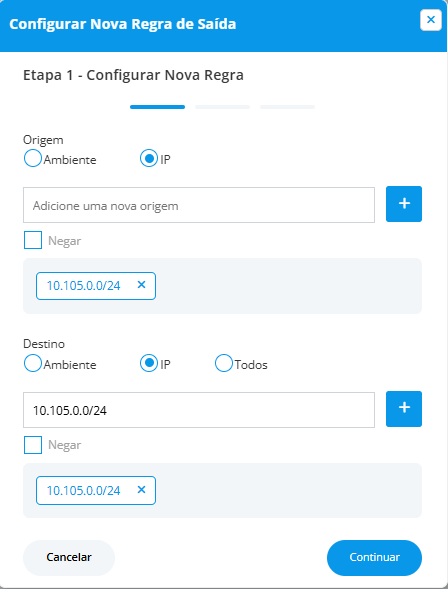Click the plus button to add destino
This screenshot has width=448, height=589.
[404, 409]
